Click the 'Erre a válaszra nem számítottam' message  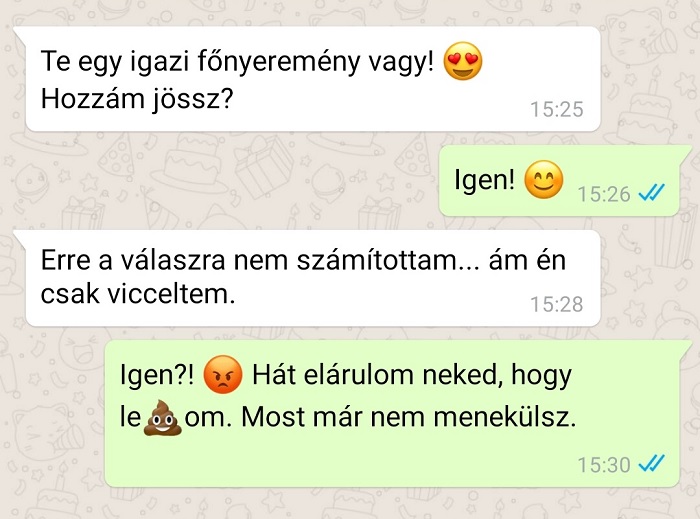[313, 278]
